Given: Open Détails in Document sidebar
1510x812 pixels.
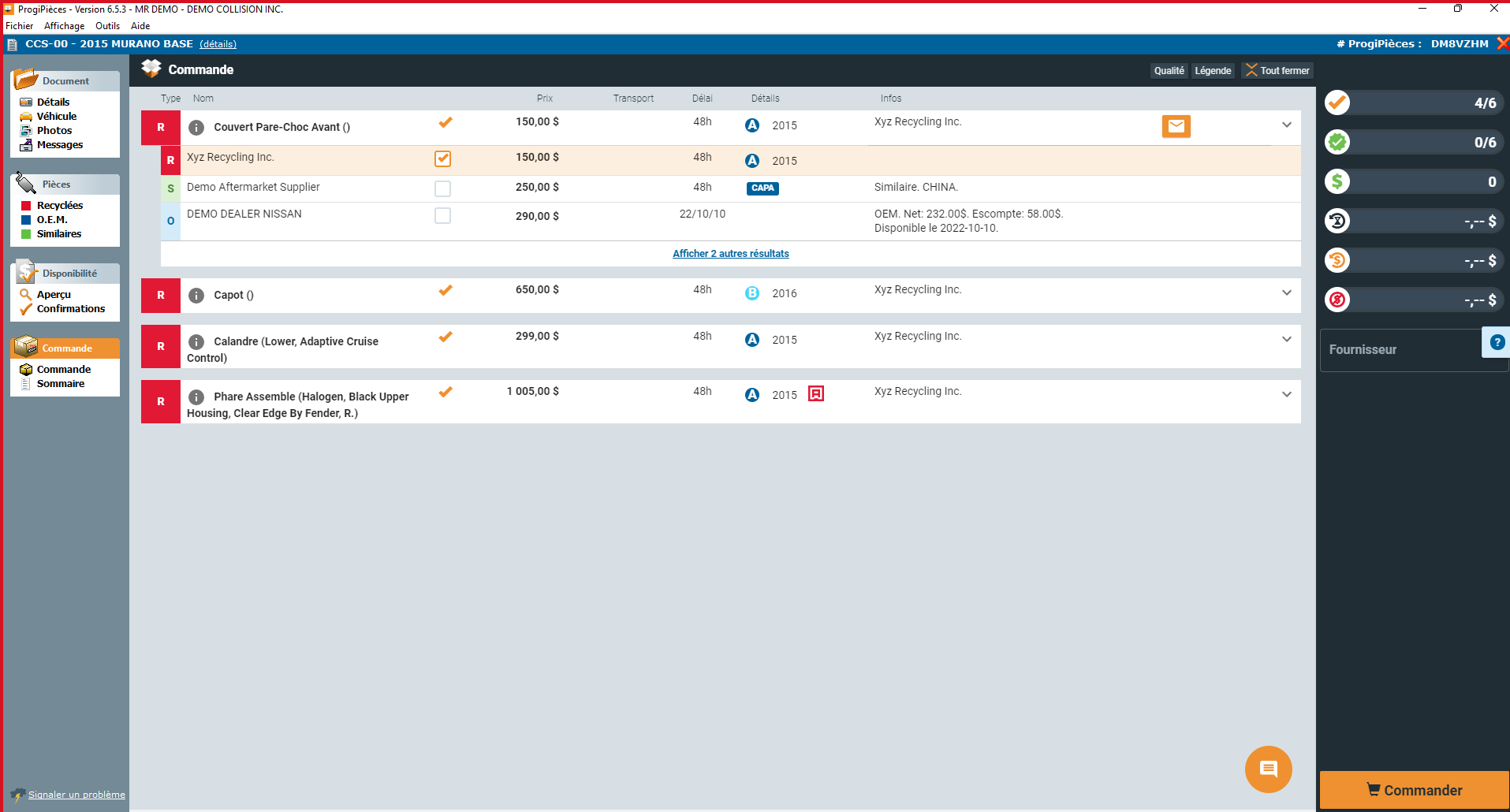Looking at the screenshot, I should click(x=53, y=102).
